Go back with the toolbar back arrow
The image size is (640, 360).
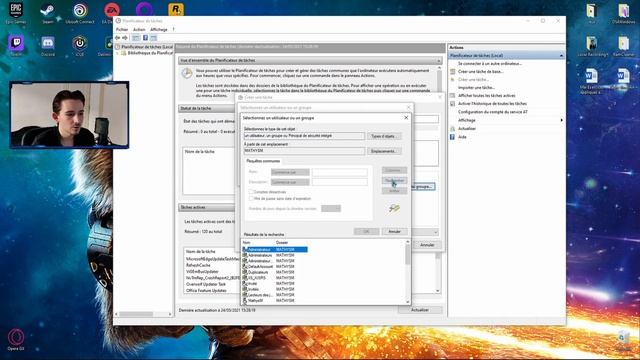tap(118, 38)
